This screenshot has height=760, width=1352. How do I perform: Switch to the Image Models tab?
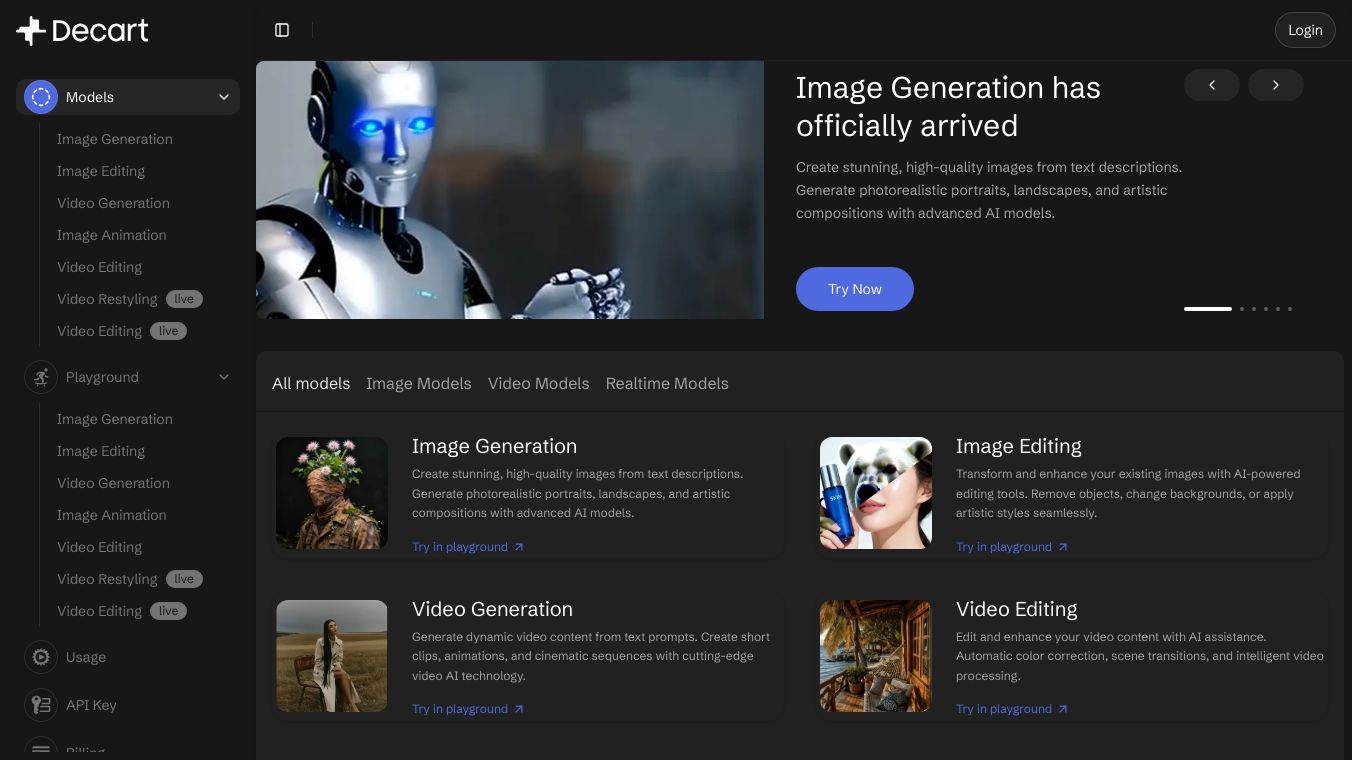pyautogui.click(x=418, y=383)
